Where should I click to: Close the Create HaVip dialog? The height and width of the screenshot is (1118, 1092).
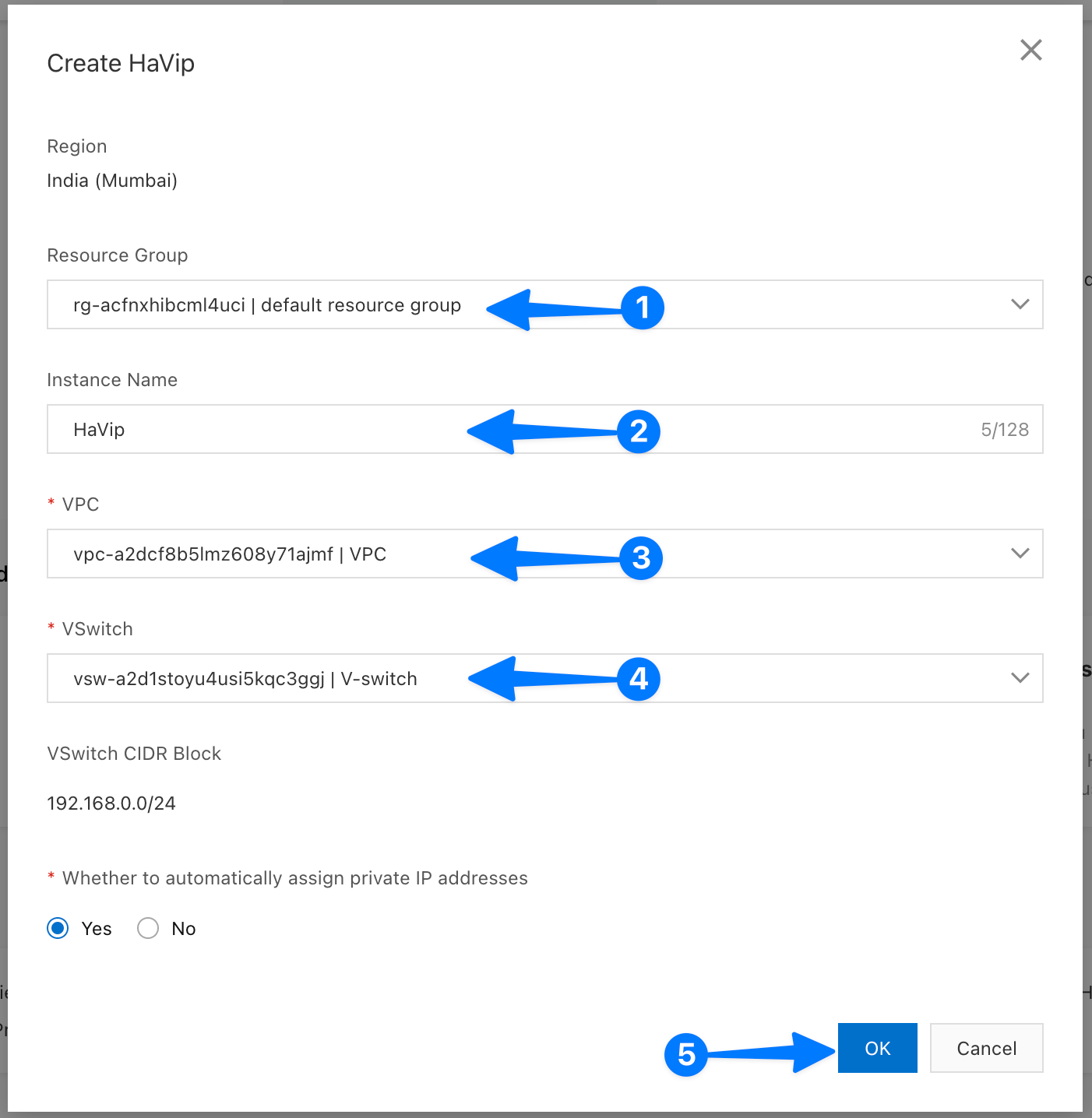click(1030, 51)
